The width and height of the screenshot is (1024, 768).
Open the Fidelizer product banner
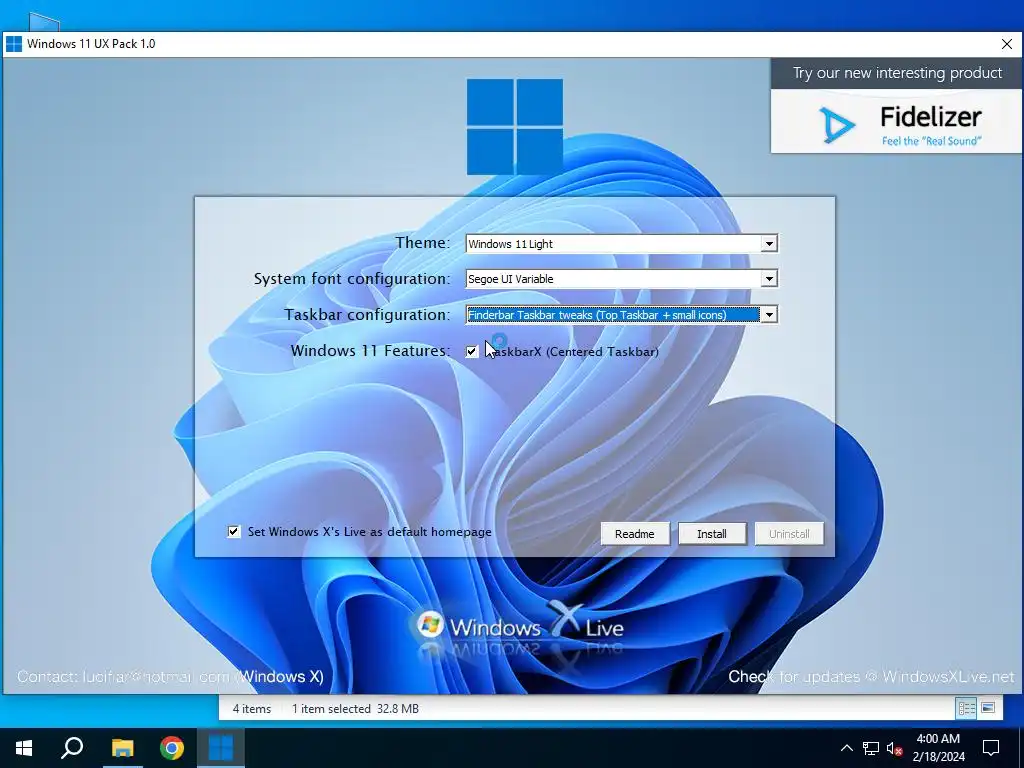896,106
